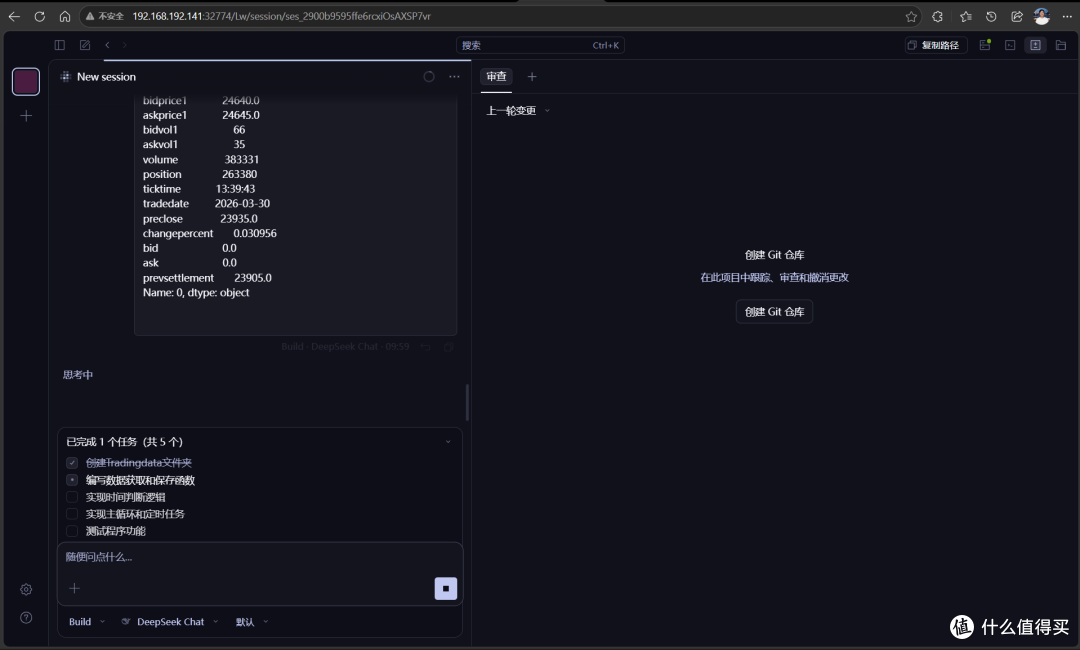The image size is (1080, 650).
Task: Stop generation with the square stop button
Action: click(446, 588)
